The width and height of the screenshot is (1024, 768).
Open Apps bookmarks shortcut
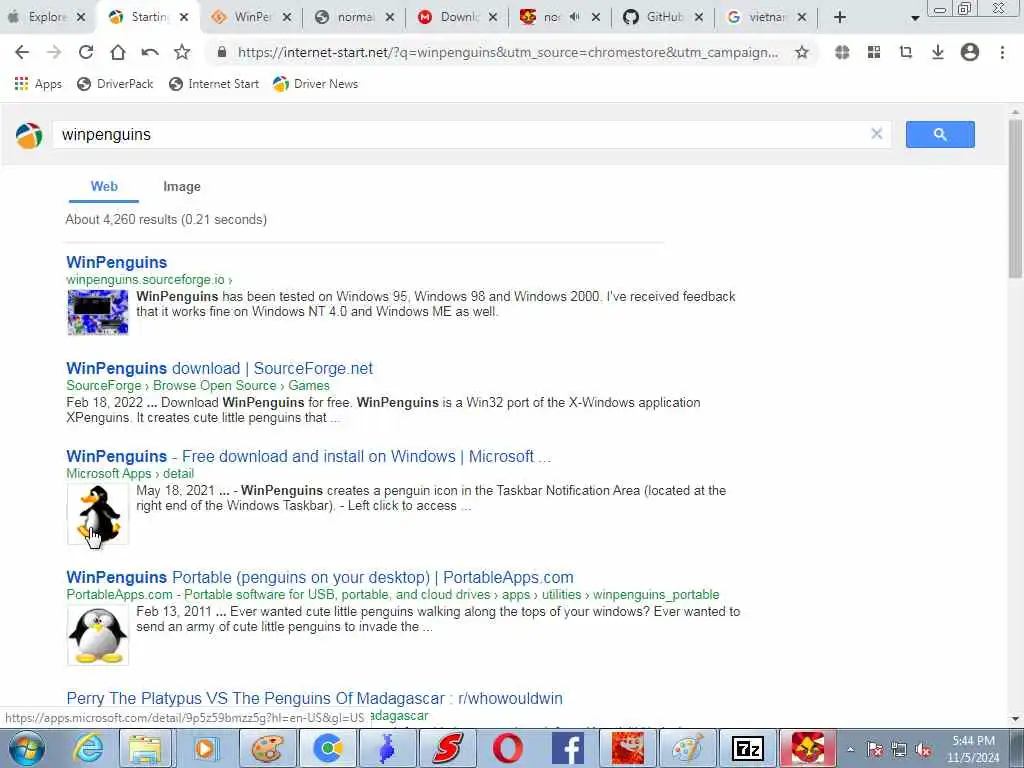click(38, 84)
